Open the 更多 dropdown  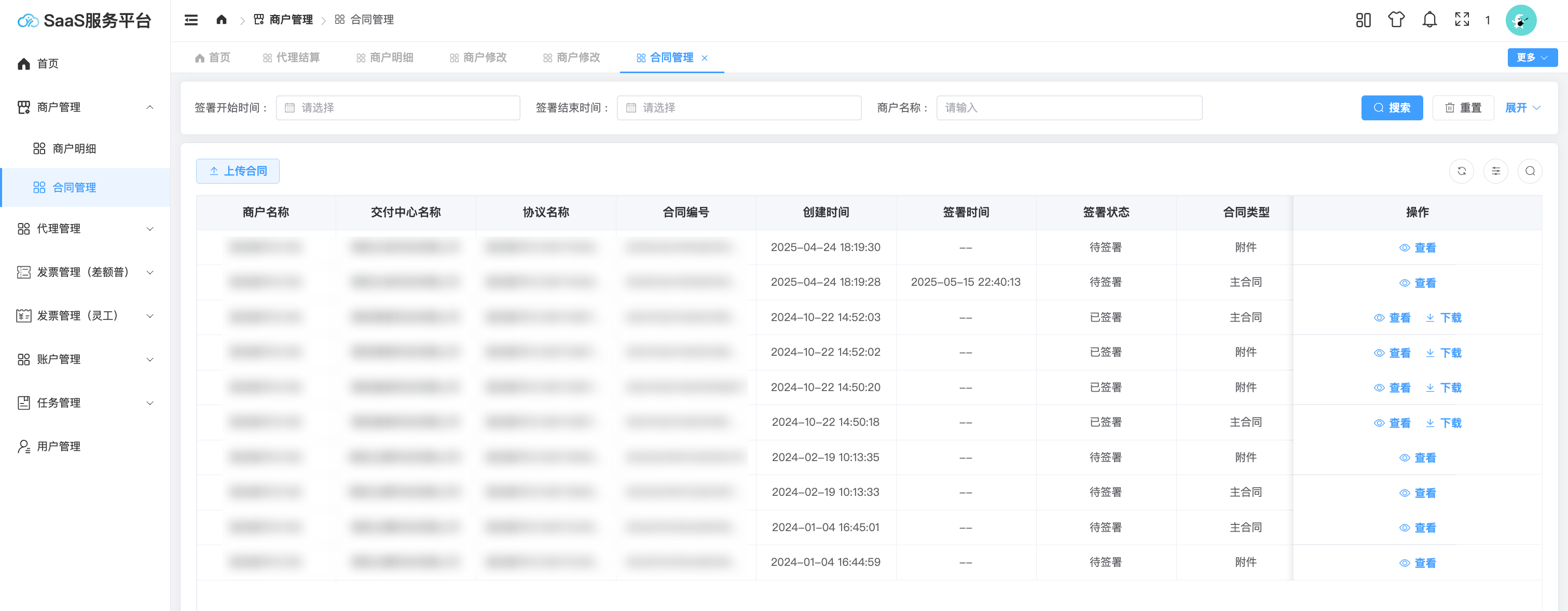coord(1532,58)
